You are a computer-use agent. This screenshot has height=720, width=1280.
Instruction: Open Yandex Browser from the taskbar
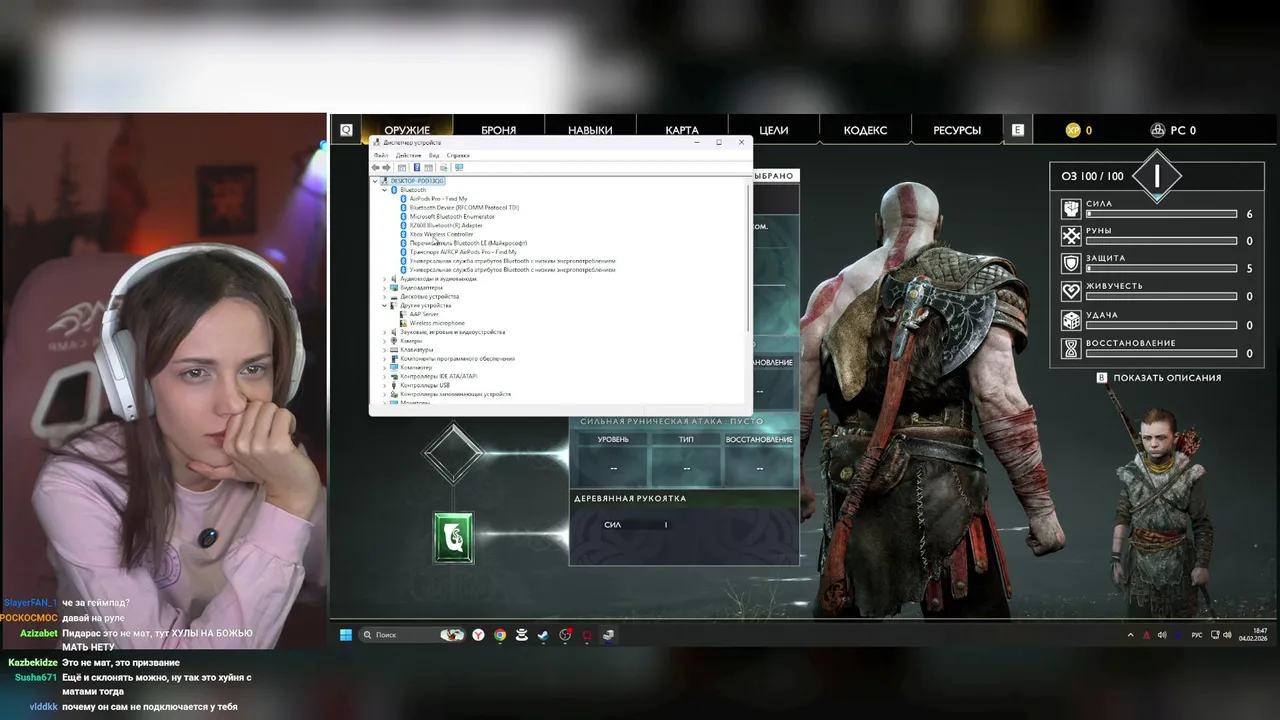point(479,635)
